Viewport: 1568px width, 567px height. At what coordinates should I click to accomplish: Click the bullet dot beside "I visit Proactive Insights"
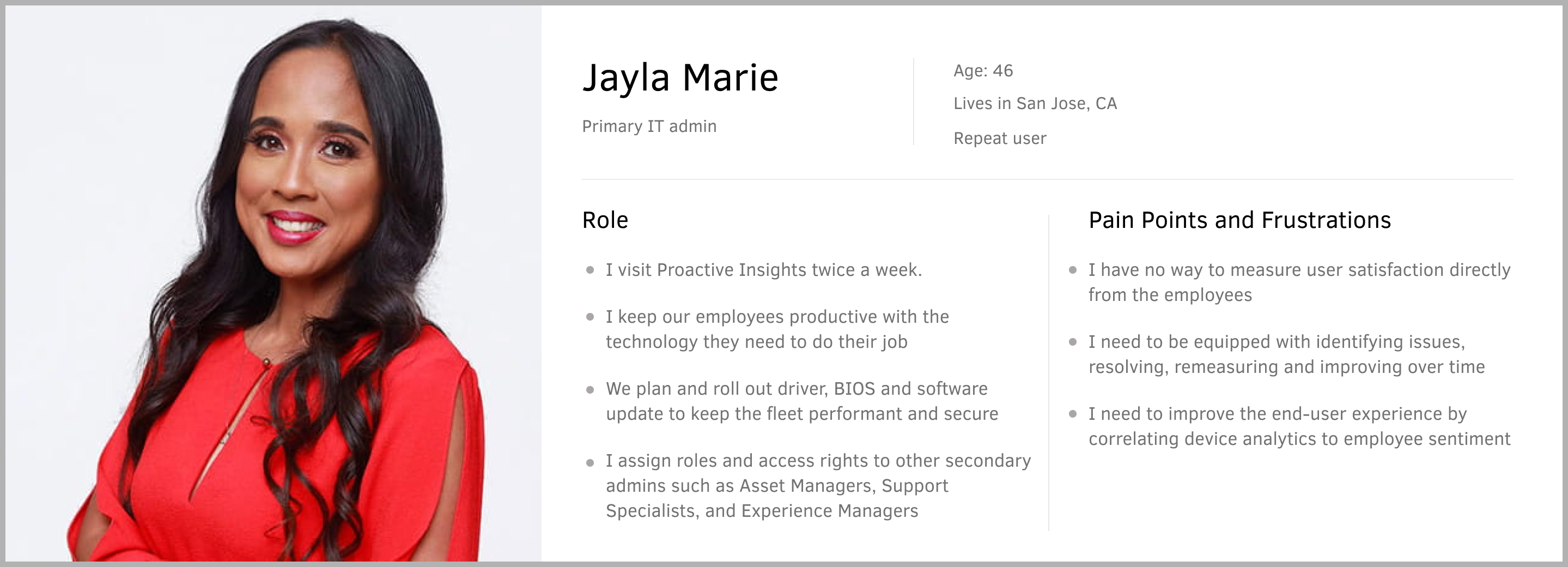pos(590,270)
